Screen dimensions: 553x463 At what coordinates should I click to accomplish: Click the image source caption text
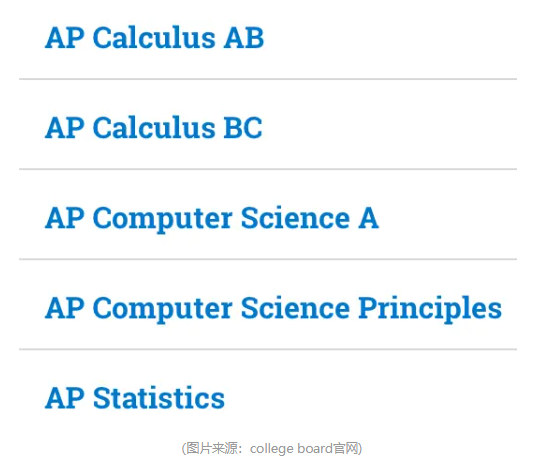[x=272, y=449]
